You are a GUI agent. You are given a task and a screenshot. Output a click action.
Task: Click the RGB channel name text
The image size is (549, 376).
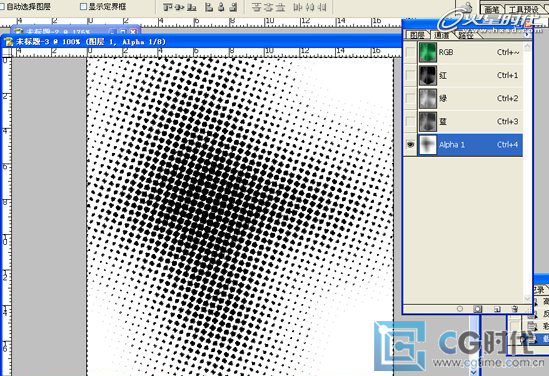point(446,52)
